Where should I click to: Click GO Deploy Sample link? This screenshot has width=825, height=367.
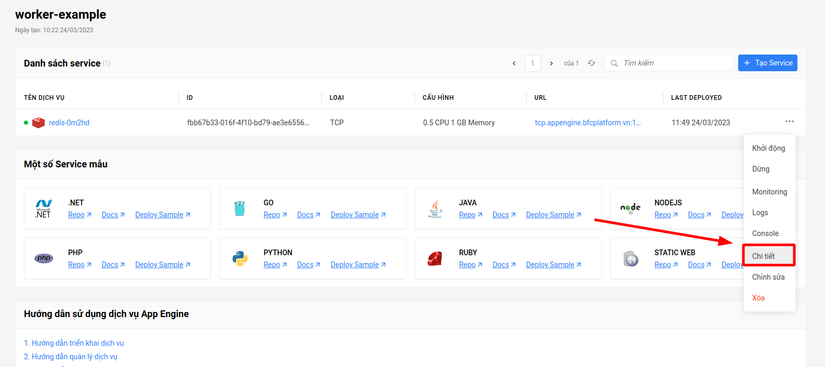coord(358,215)
